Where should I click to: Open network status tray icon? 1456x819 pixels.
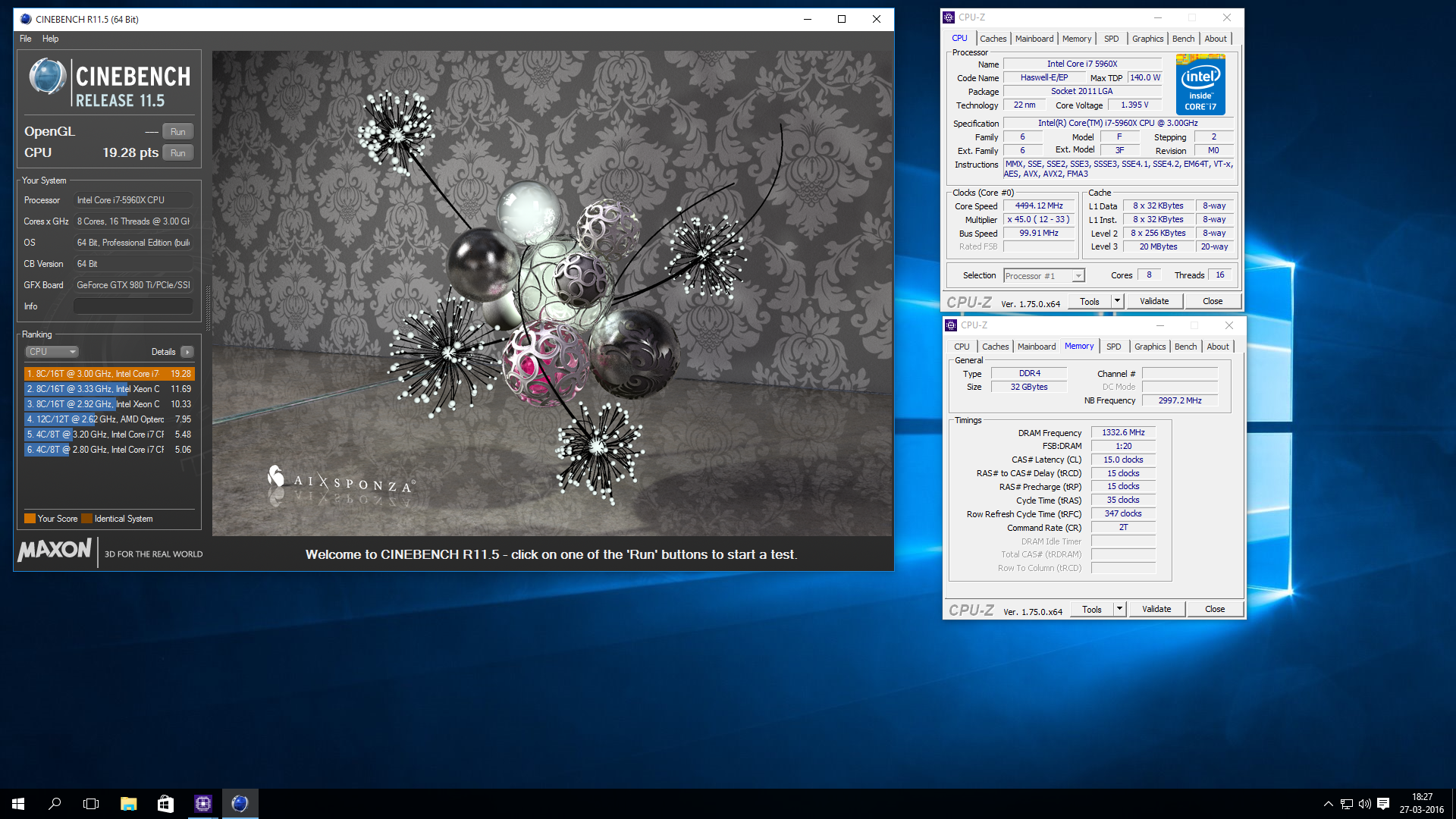click(1347, 804)
